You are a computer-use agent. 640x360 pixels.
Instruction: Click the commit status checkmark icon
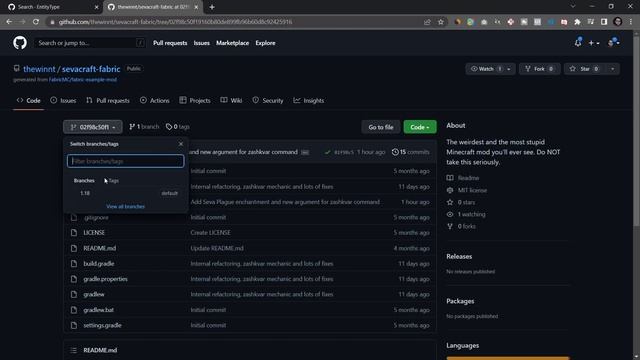click(327, 152)
